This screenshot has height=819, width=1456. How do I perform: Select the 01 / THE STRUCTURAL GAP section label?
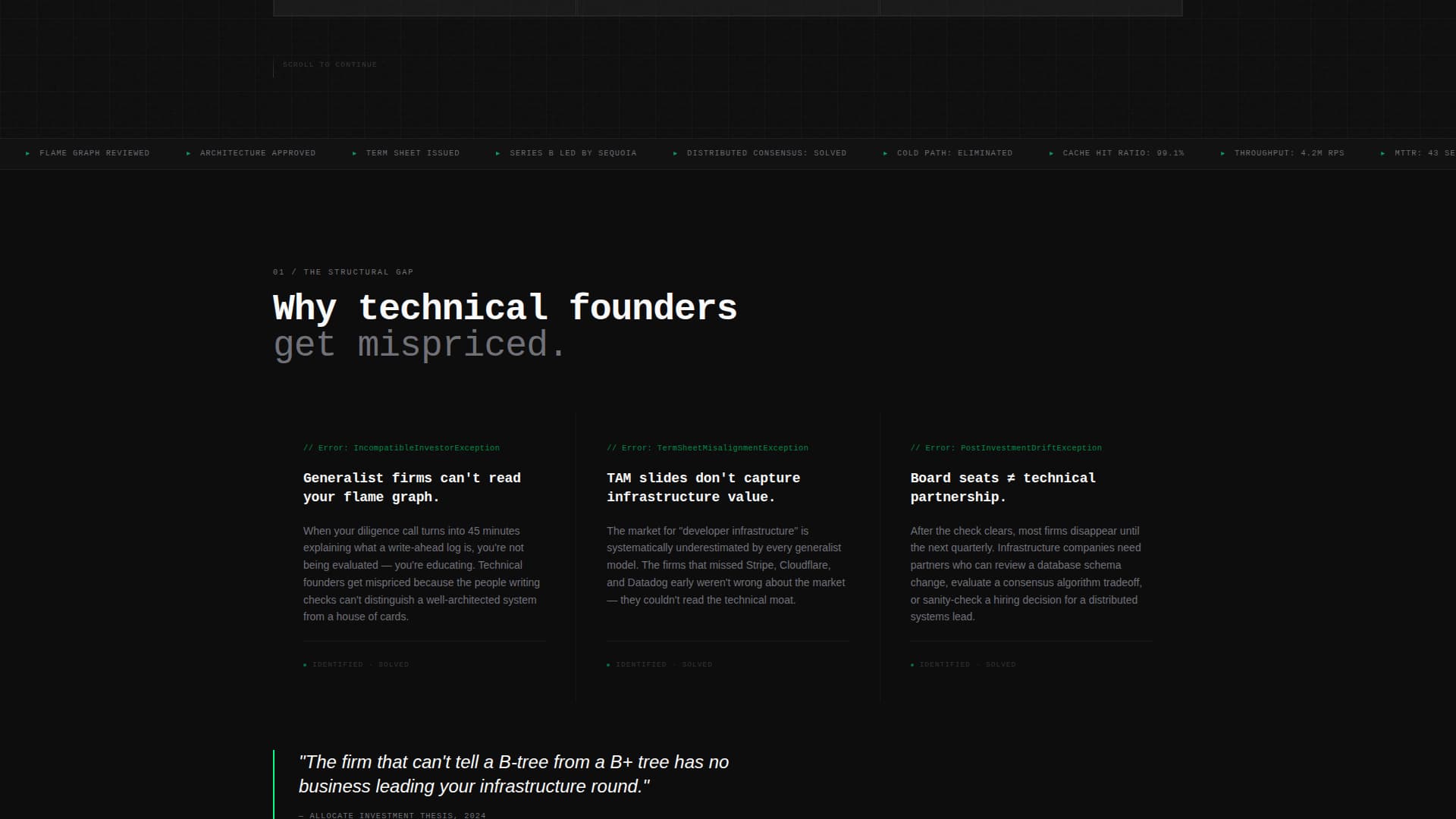click(x=343, y=271)
